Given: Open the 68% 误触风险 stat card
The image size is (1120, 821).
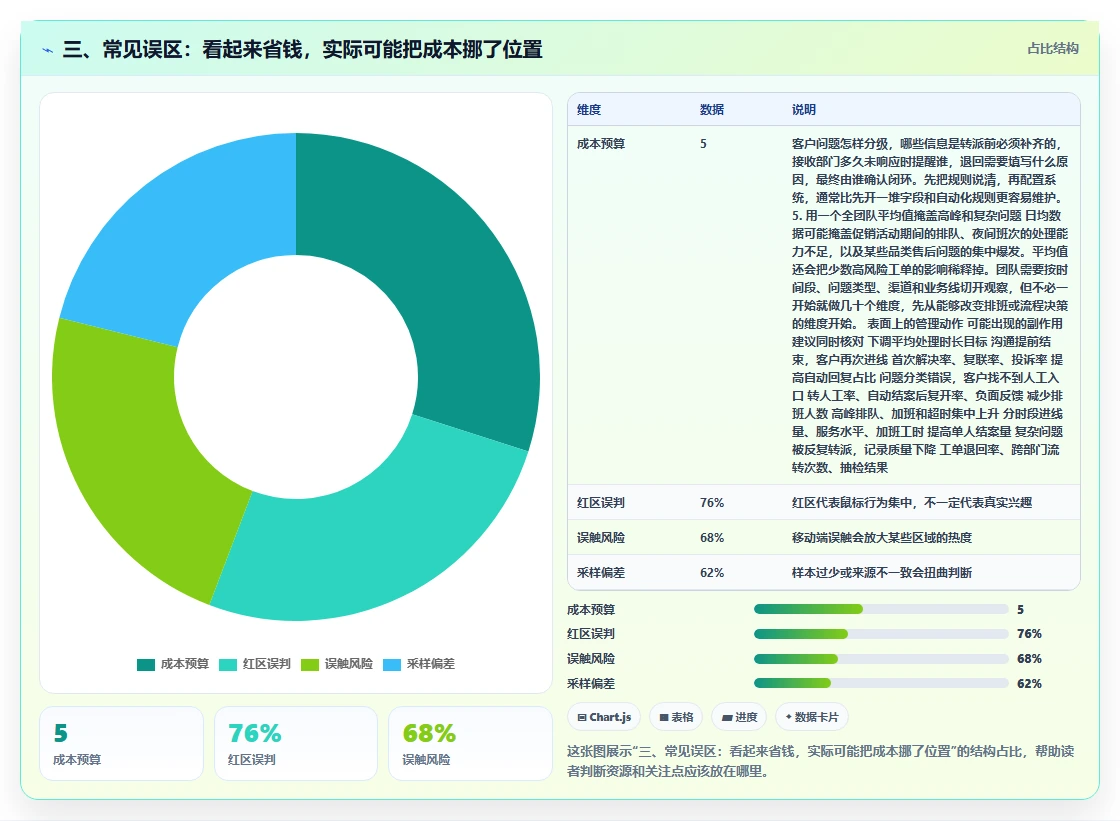Looking at the screenshot, I should [x=470, y=743].
